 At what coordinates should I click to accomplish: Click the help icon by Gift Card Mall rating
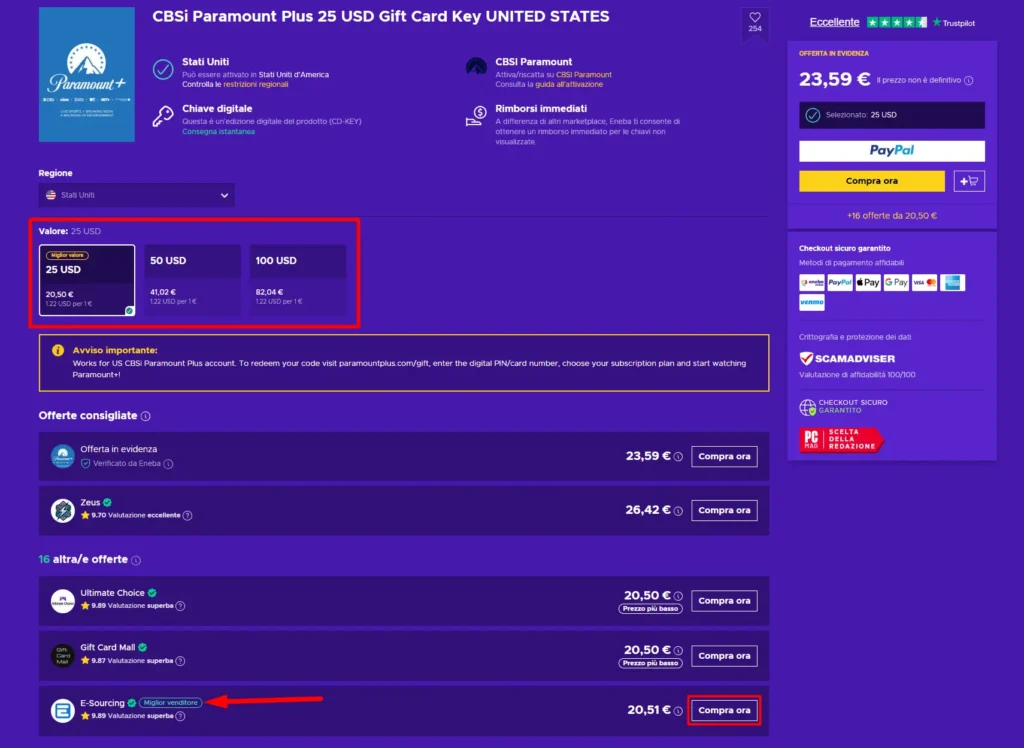(180, 660)
